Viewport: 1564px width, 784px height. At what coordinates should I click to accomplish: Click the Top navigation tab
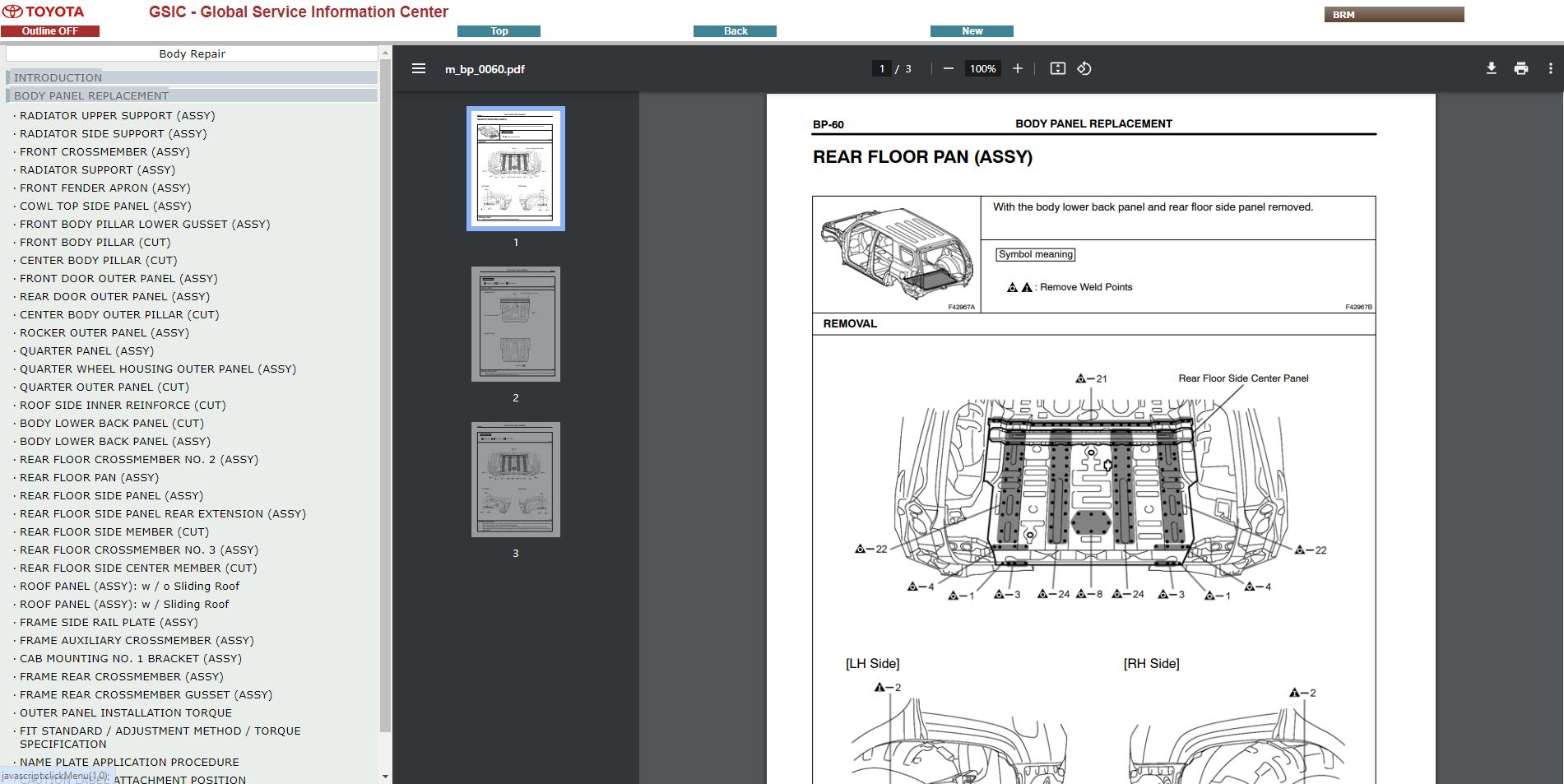tap(499, 31)
